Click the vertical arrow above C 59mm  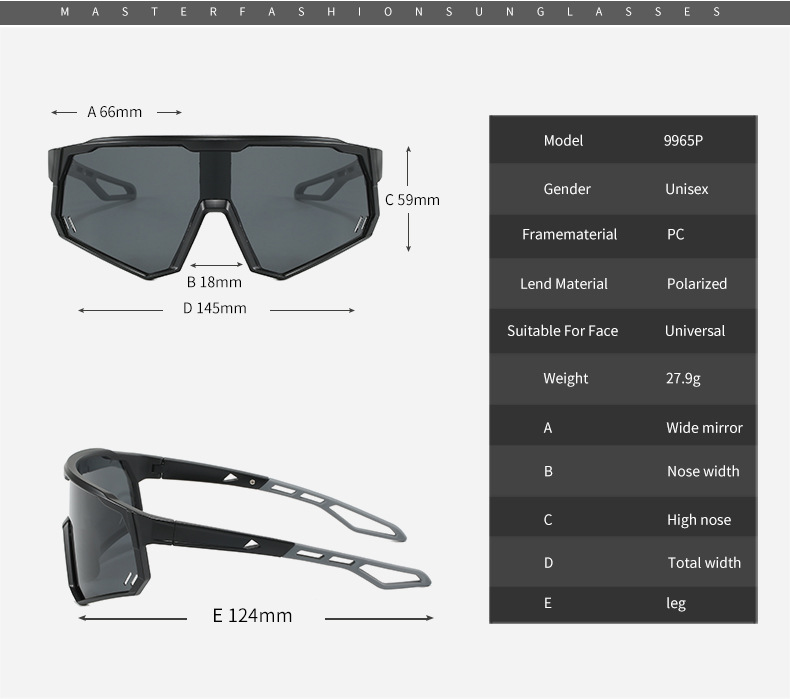409,166
